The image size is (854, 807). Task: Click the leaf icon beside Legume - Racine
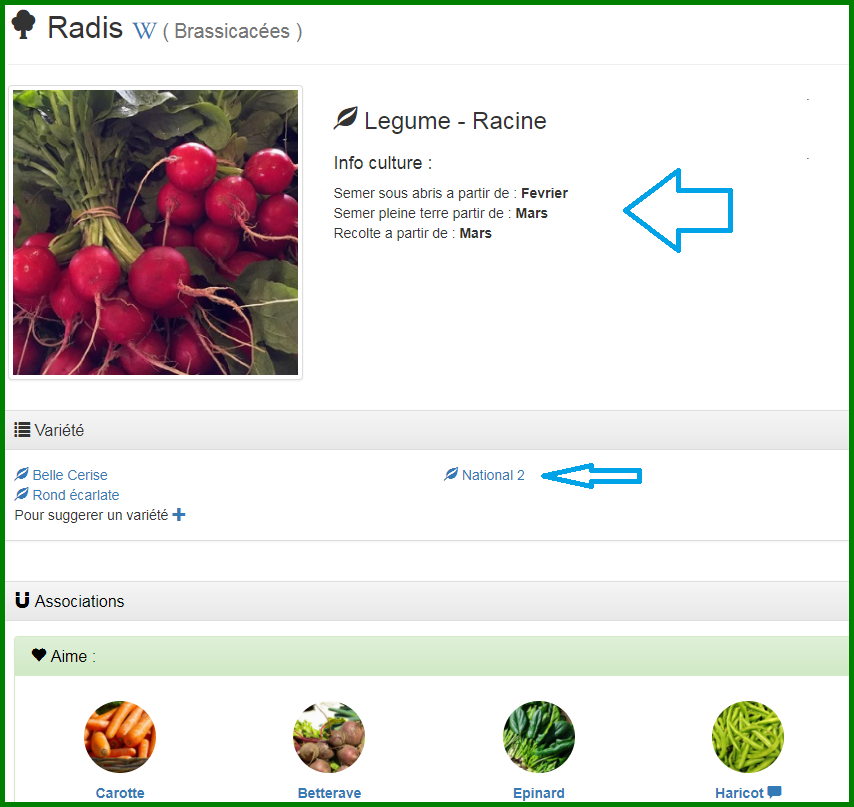pos(345,118)
